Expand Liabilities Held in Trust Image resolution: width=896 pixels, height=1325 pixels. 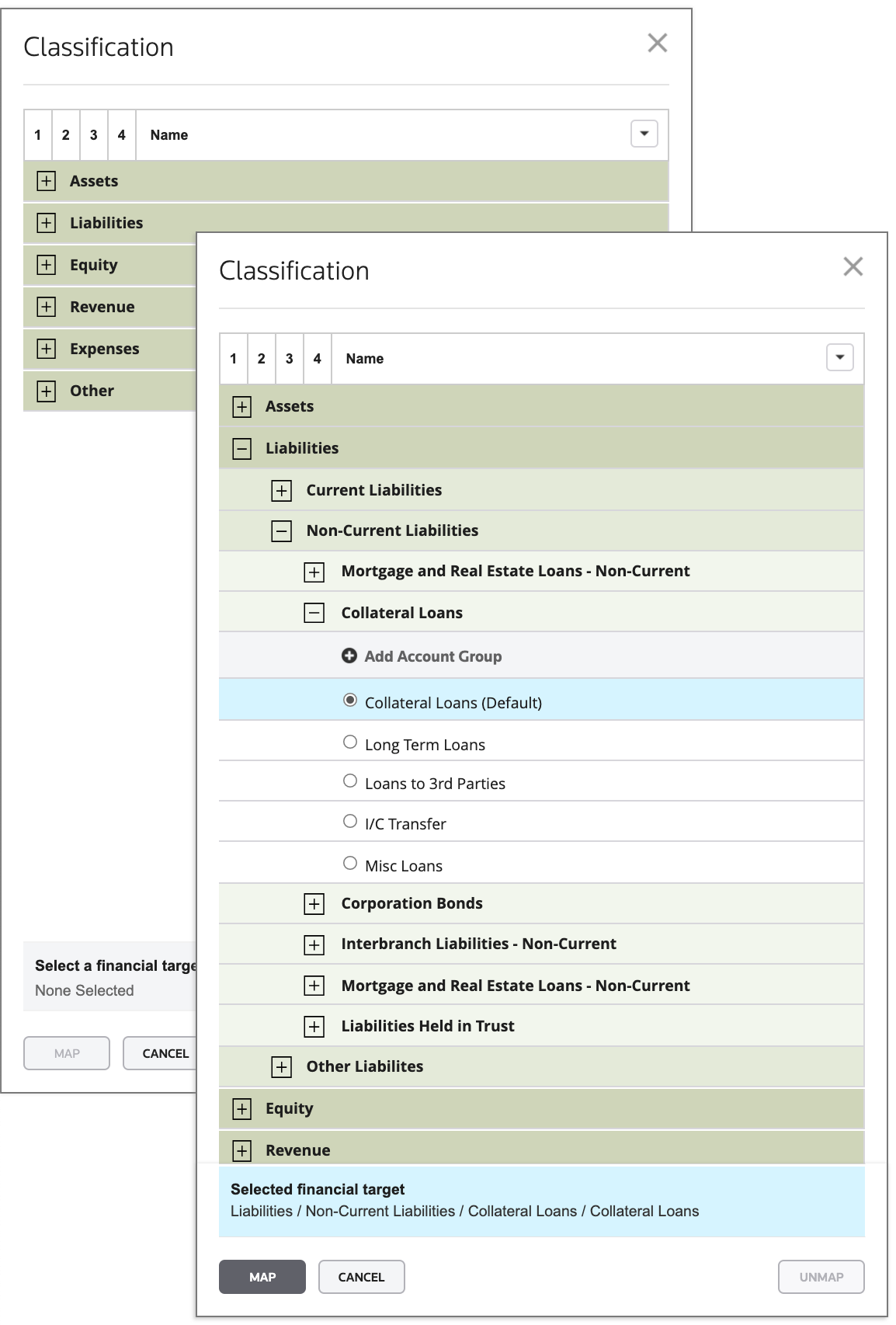pyautogui.click(x=314, y=1027)
